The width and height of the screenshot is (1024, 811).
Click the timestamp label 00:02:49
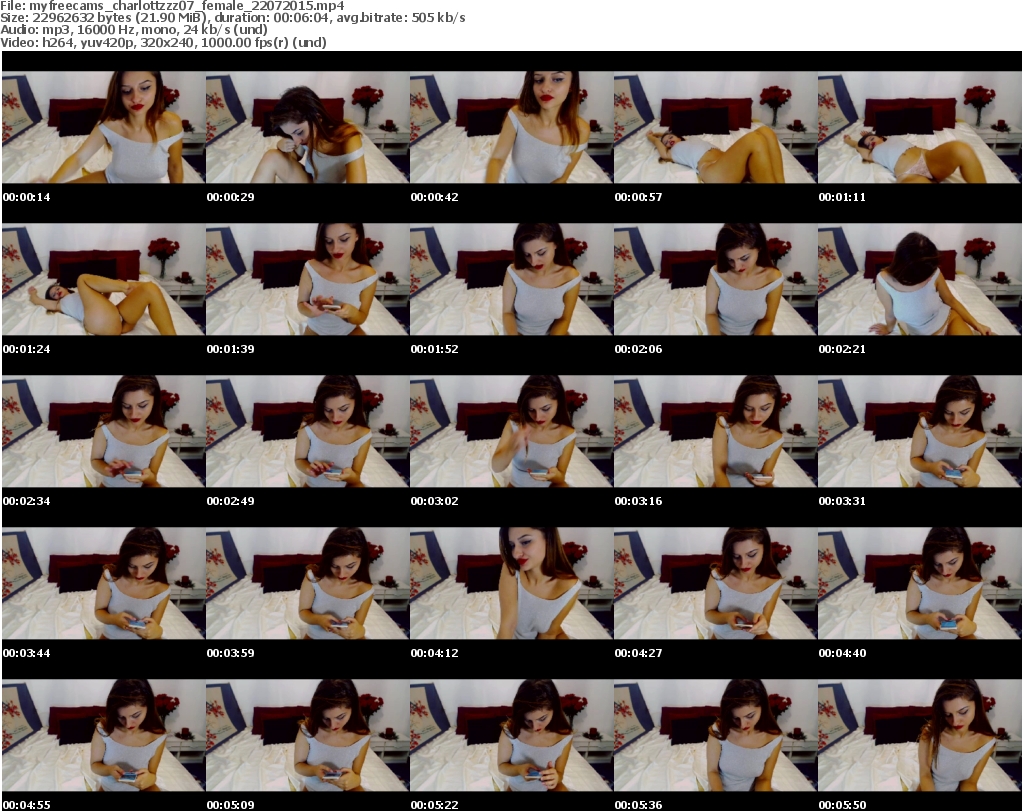(231, 501)
